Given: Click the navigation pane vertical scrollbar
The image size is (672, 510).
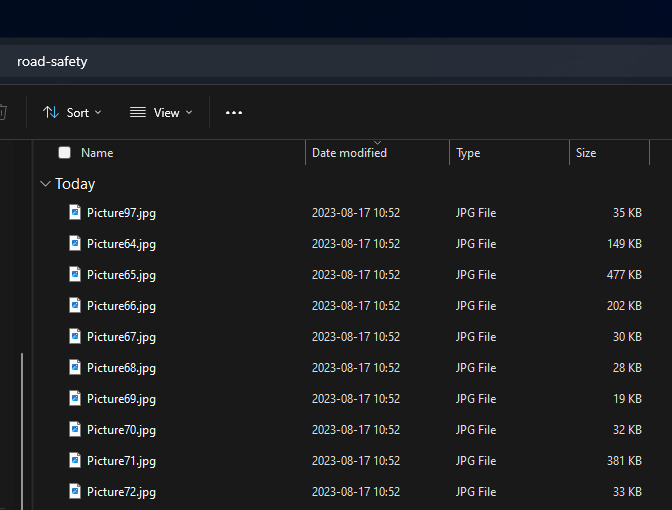Looking at the screenshot, I should [22, 431].
